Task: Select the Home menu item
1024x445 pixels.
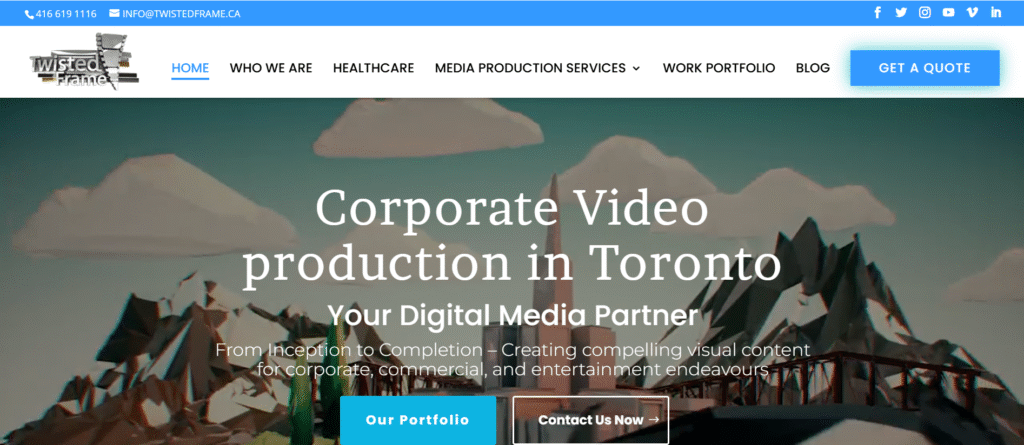Action: click(190, 68)
